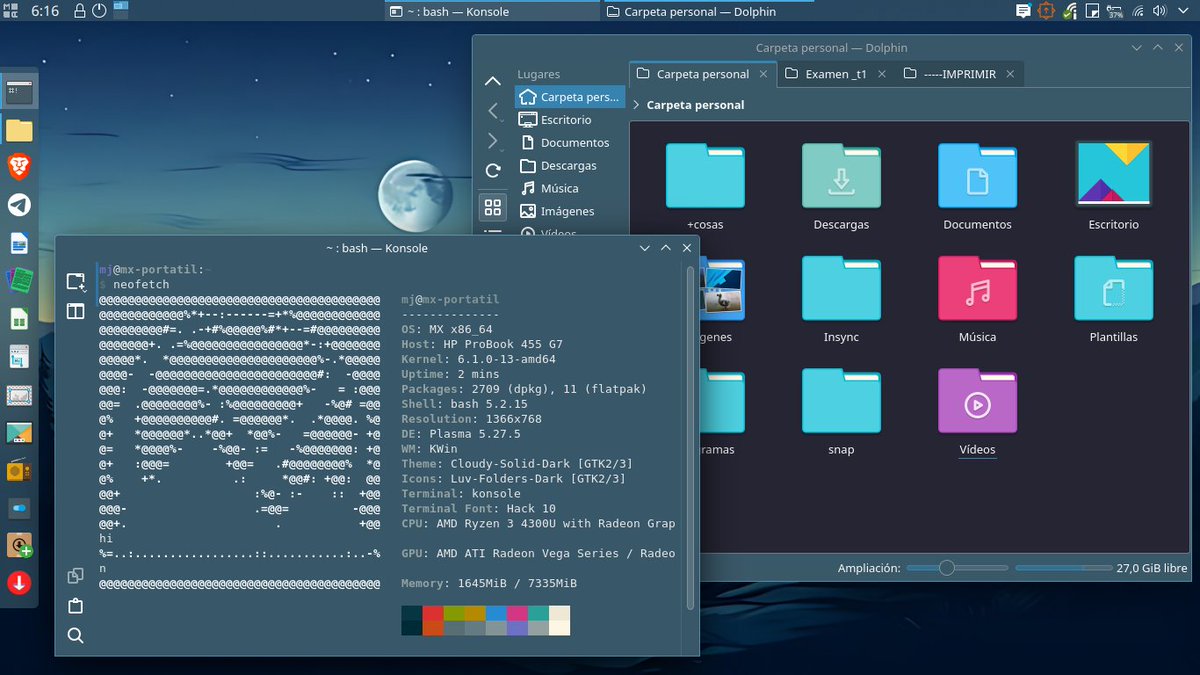The width and height of the screenshot is (1200, 675).
Task: Launch Telegram from the dock
Action: coord(19,205)
